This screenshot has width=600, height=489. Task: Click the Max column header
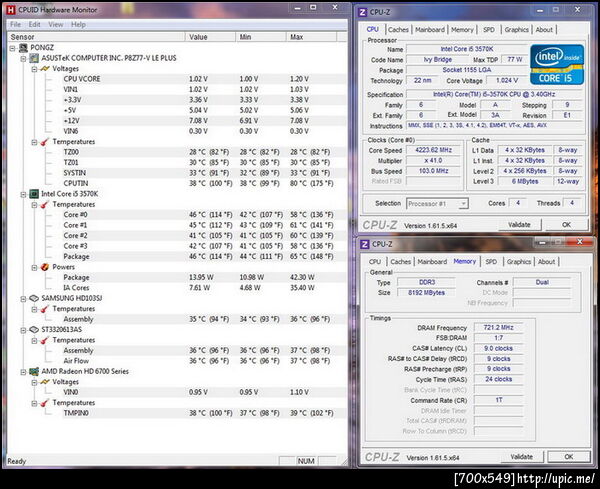pyautogui.click(x=311, y=37)
